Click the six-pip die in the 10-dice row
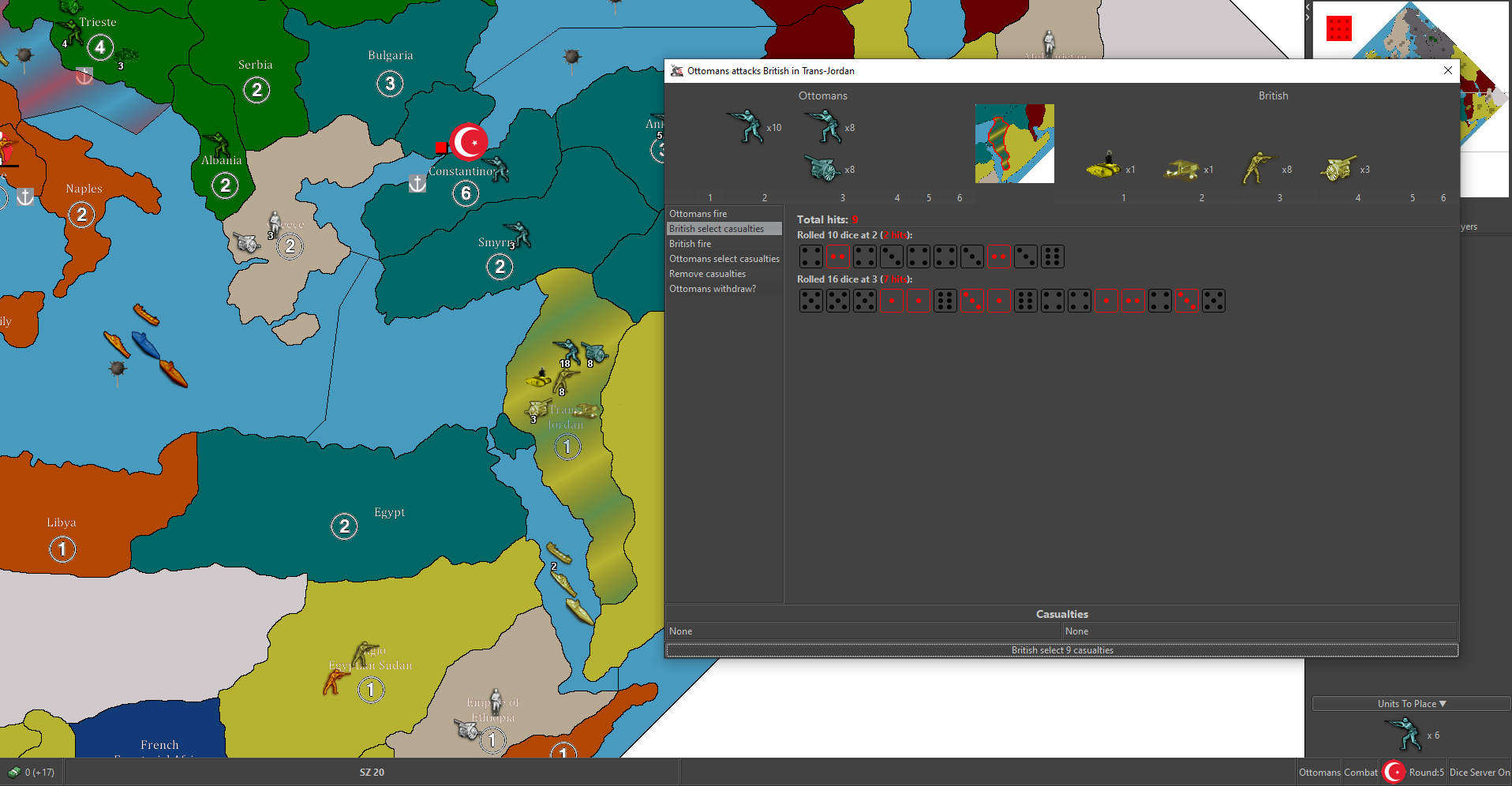Screen dimensions: 1512x786 1052,256
